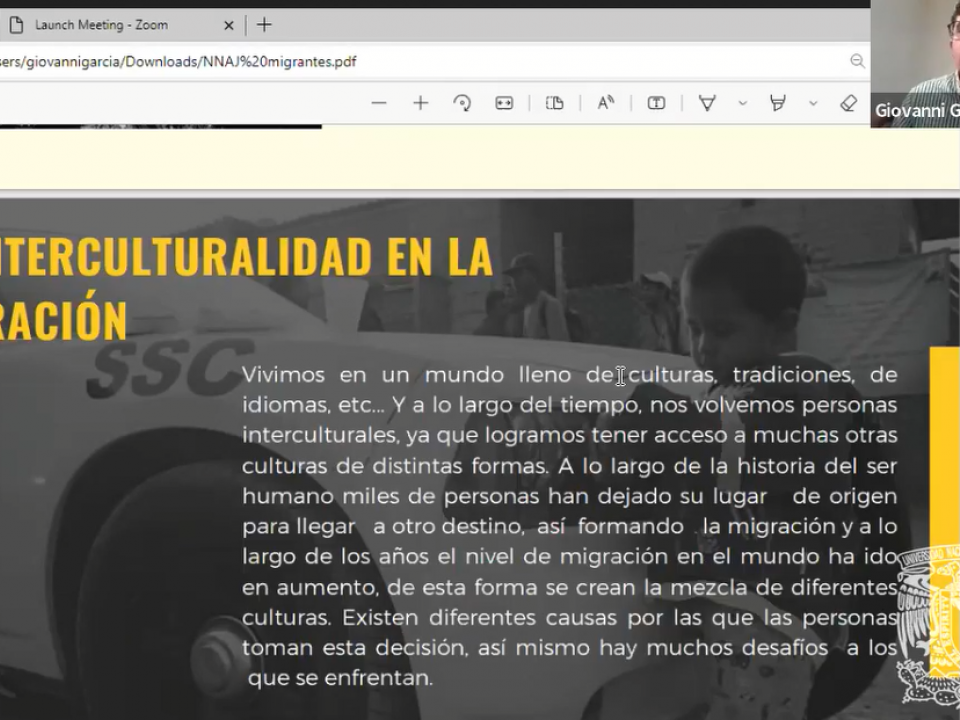Screen dimensions: 960x720
Task: Click the line starting 'humano miles de personas'
Action: coord(569,496)
